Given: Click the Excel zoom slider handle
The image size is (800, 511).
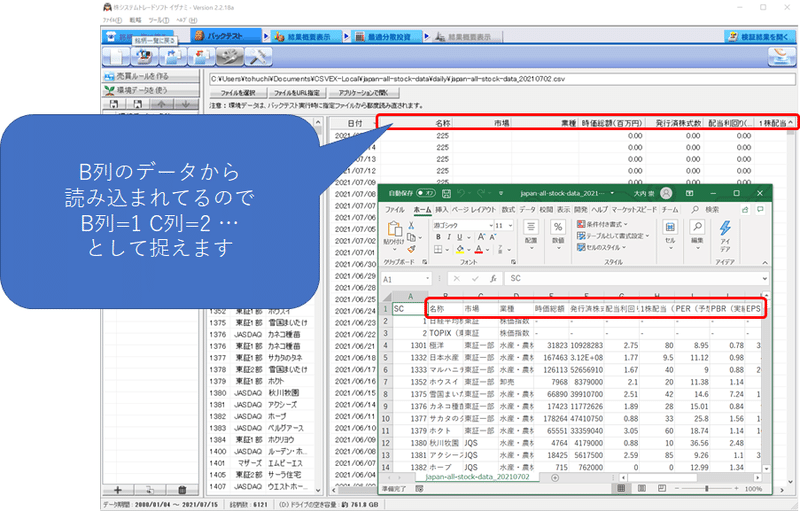Looking at the screenshot, I should [x=707, y=489].
